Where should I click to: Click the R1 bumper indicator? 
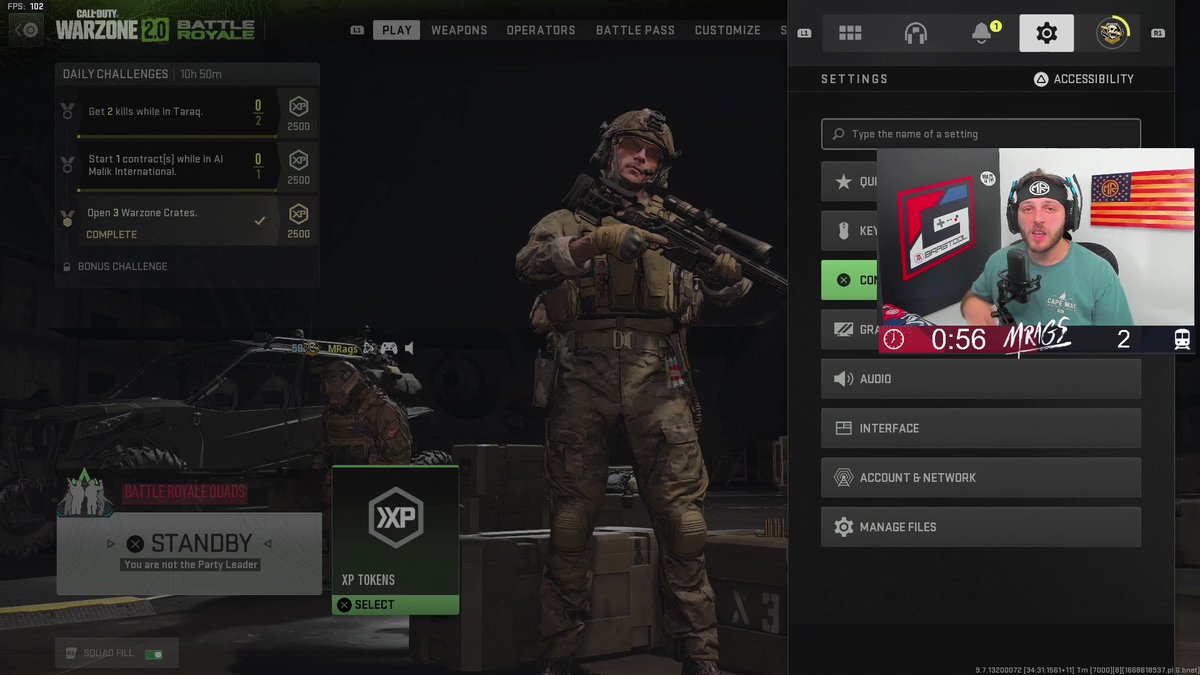[1158, 33]
